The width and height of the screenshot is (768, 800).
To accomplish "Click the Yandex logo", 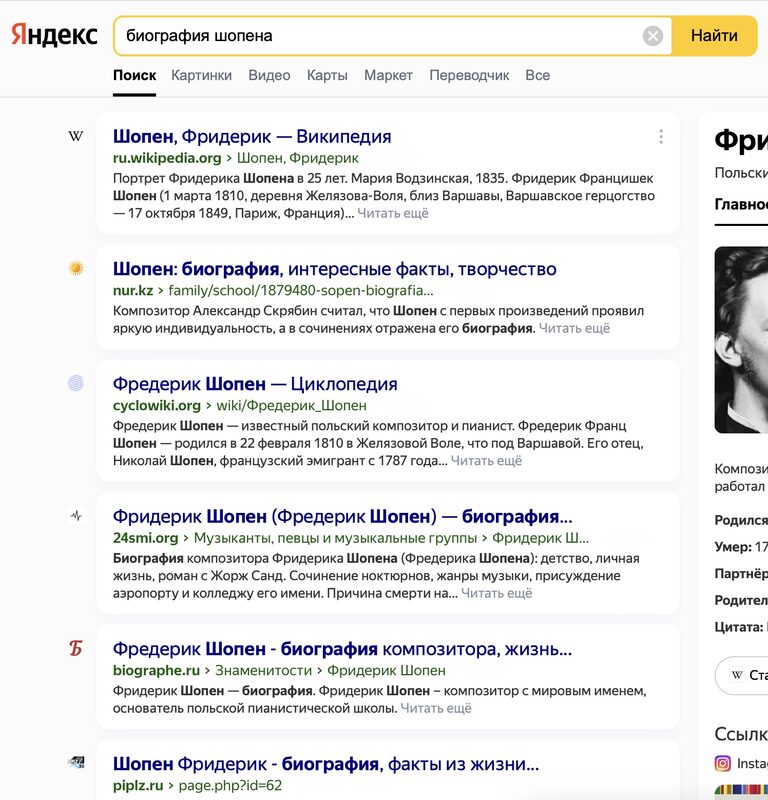I will tap(54, 36).
